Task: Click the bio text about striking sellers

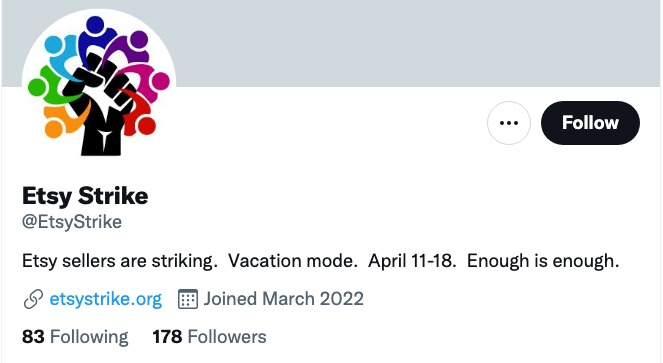Action: pos(321,261)
